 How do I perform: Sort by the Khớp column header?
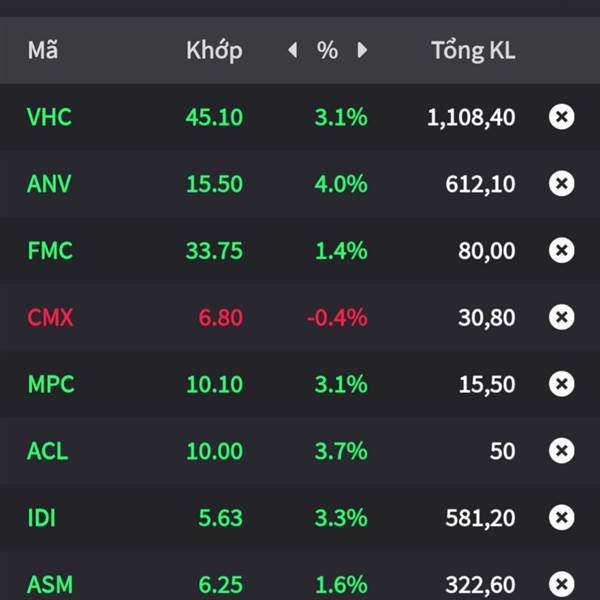coord(214,51)
